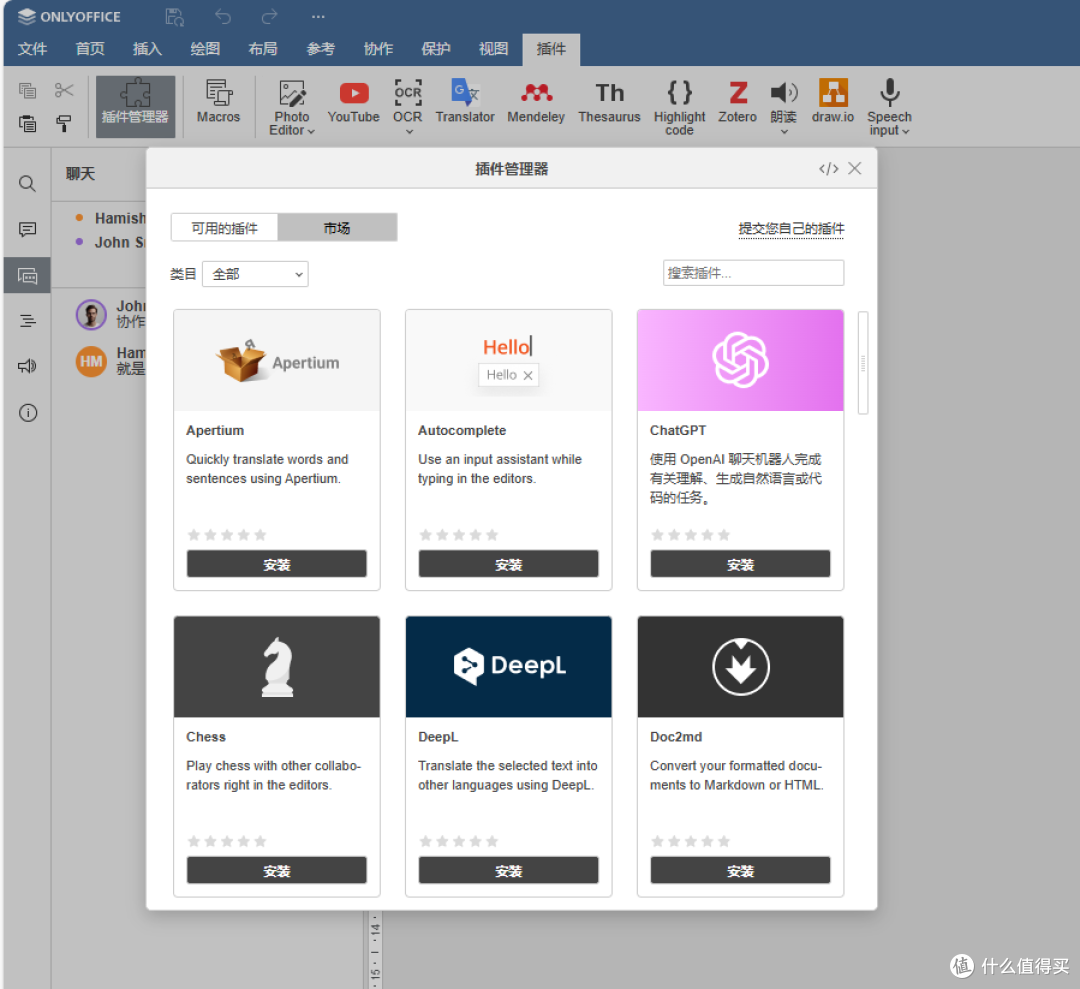This screenshot has width=1080, height=989.
Task: Open the 保护 tab
Action: click(x=436, y=49)
